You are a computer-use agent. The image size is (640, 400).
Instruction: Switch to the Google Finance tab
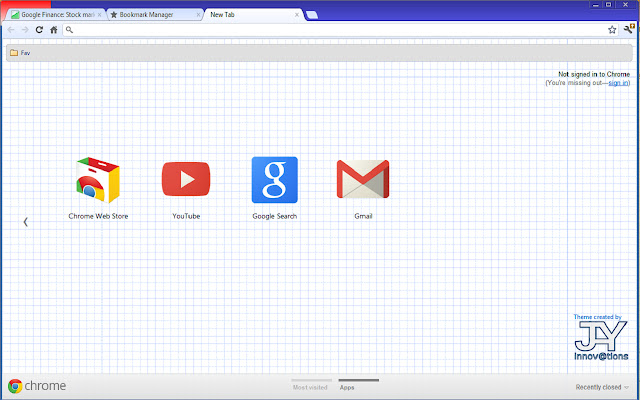click(56, 15)
